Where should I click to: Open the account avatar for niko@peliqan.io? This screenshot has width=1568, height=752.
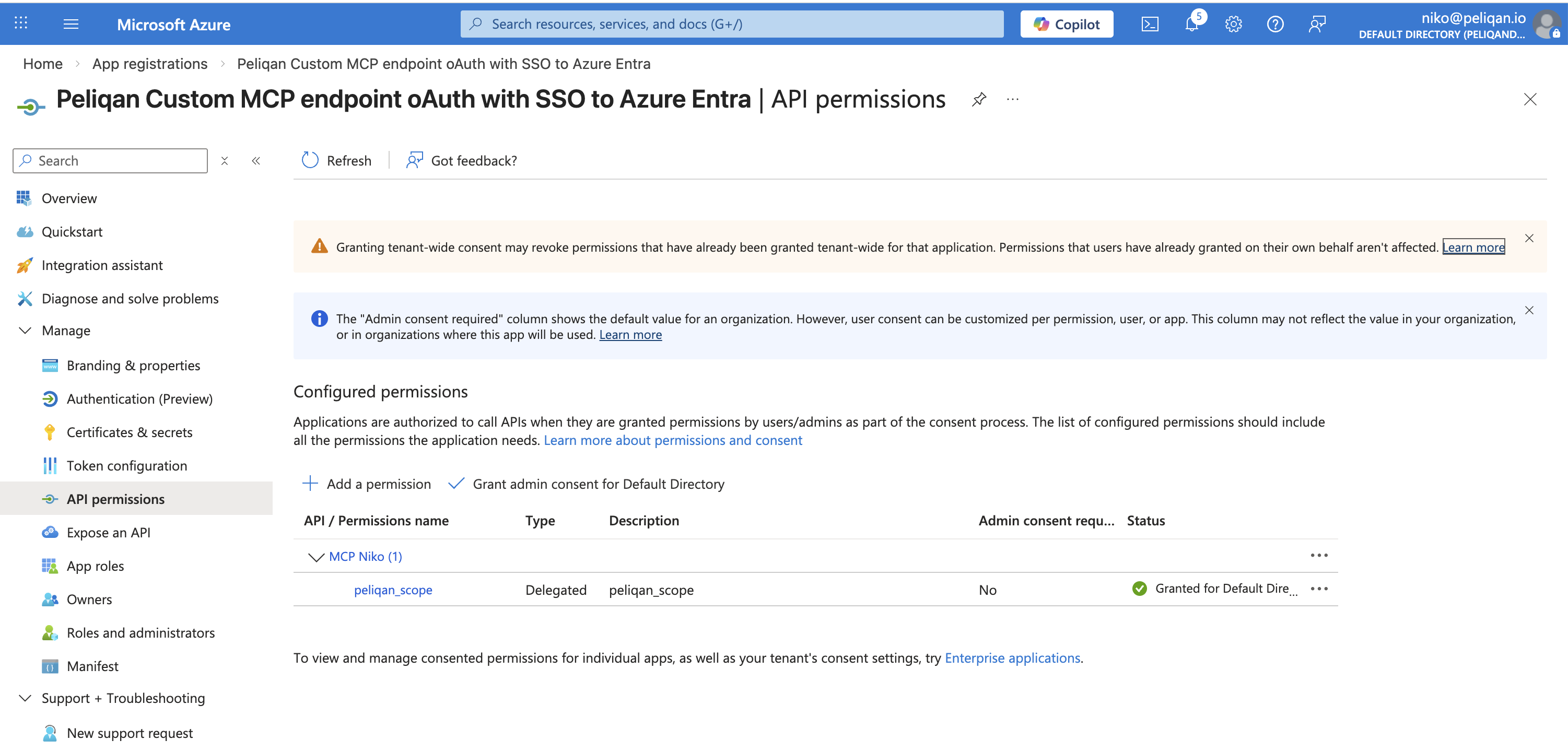[1546, 25]
